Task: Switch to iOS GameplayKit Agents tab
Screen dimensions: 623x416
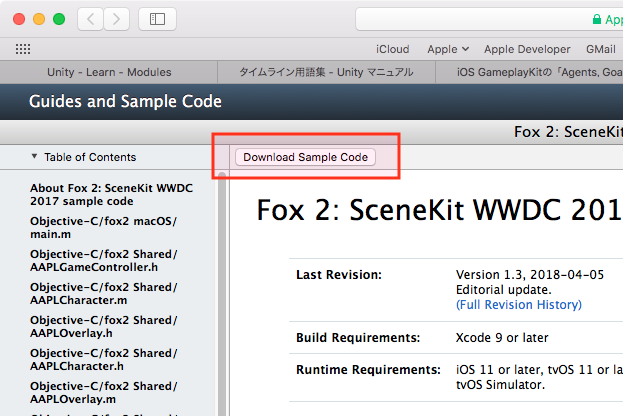Action: point(529,72)
